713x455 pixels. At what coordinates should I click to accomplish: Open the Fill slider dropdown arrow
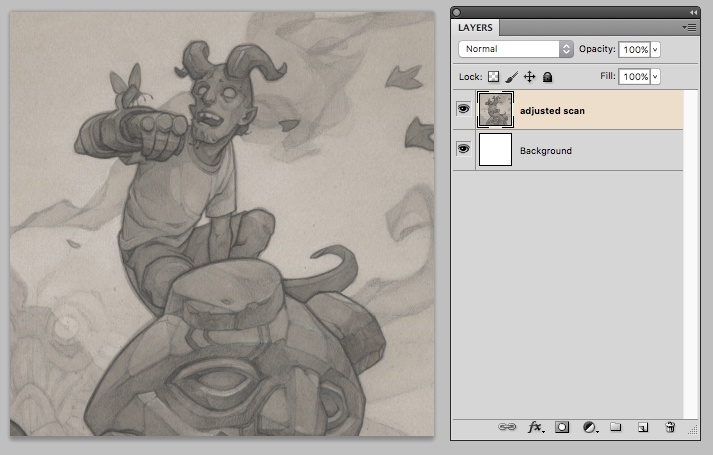click(655, 76)
